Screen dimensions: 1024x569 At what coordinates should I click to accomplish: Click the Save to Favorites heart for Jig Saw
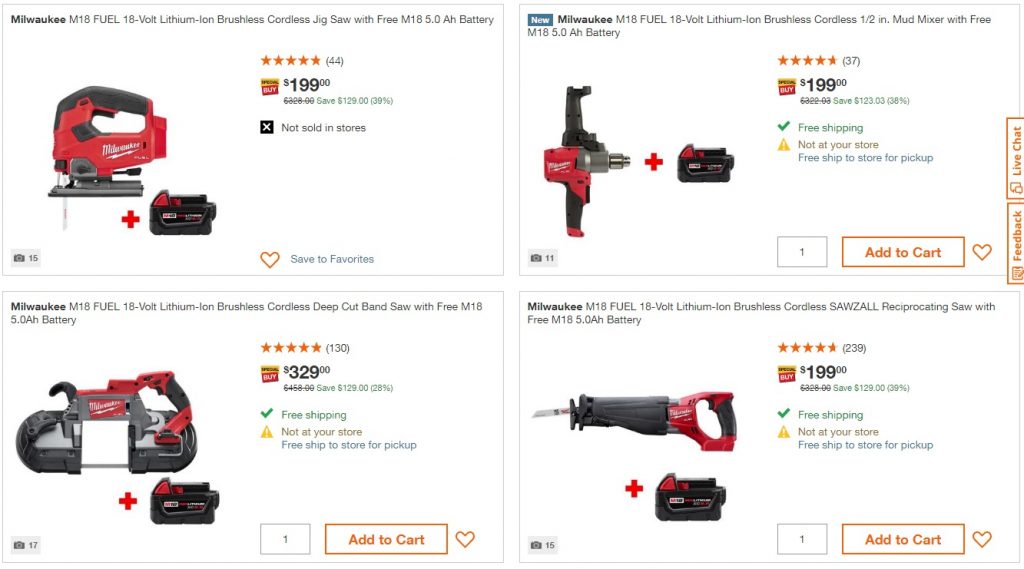click(x=270, y=259)
